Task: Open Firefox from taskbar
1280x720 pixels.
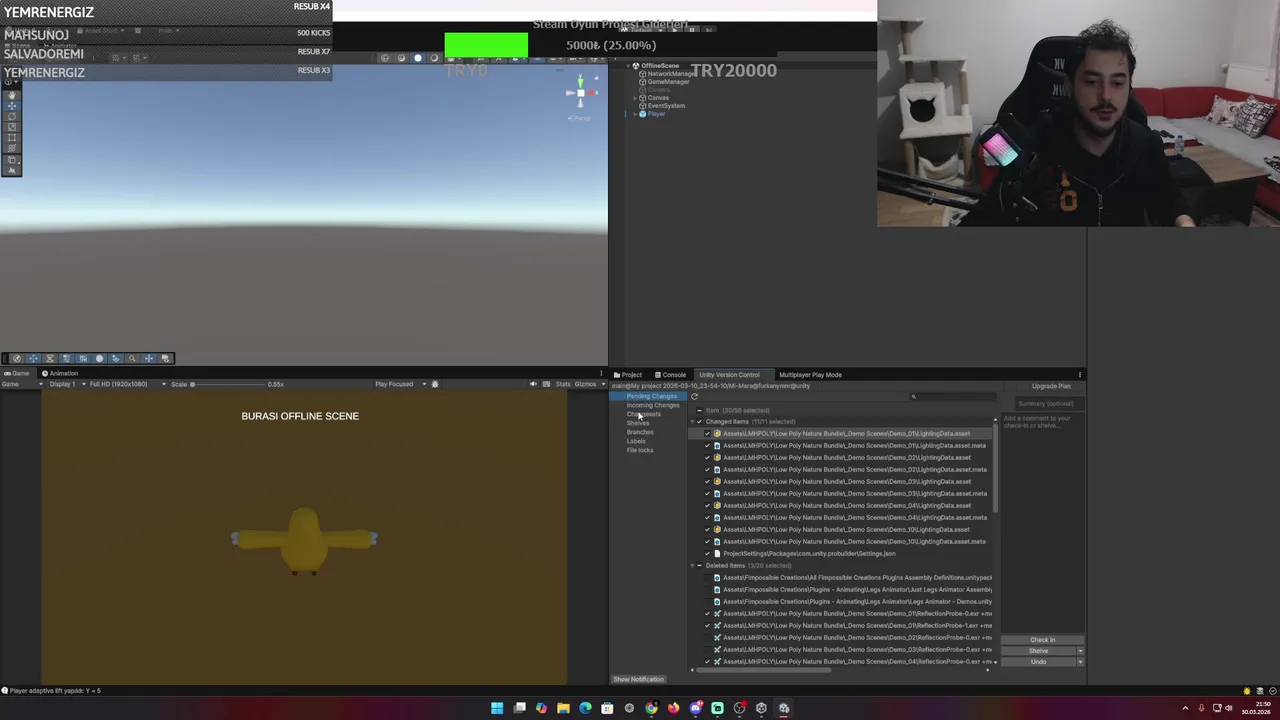Action: [x=673, y=708]
